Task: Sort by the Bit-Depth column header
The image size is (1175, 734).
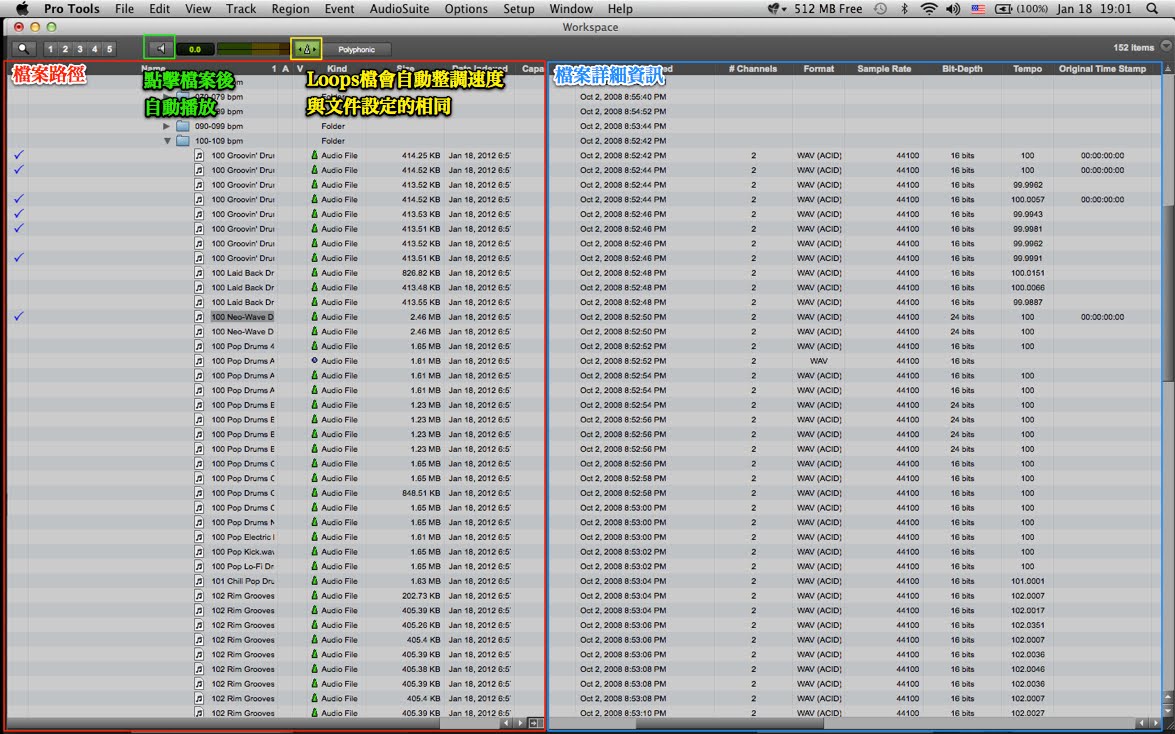Action: pos(962,69)
